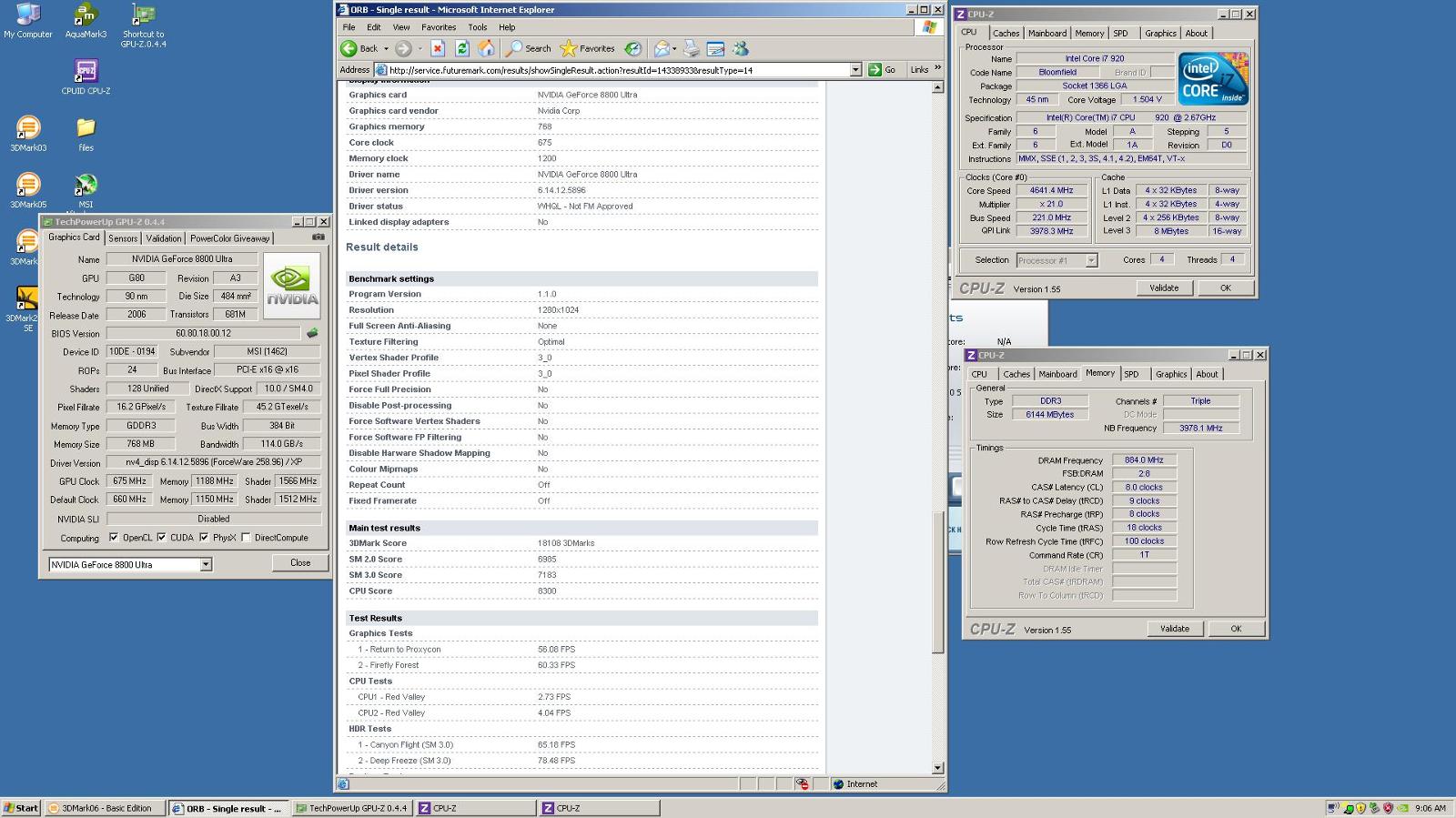1456x818 pixels.
Task: Open the Messenger toolbar icon
Action: click(x=741, y=48)
